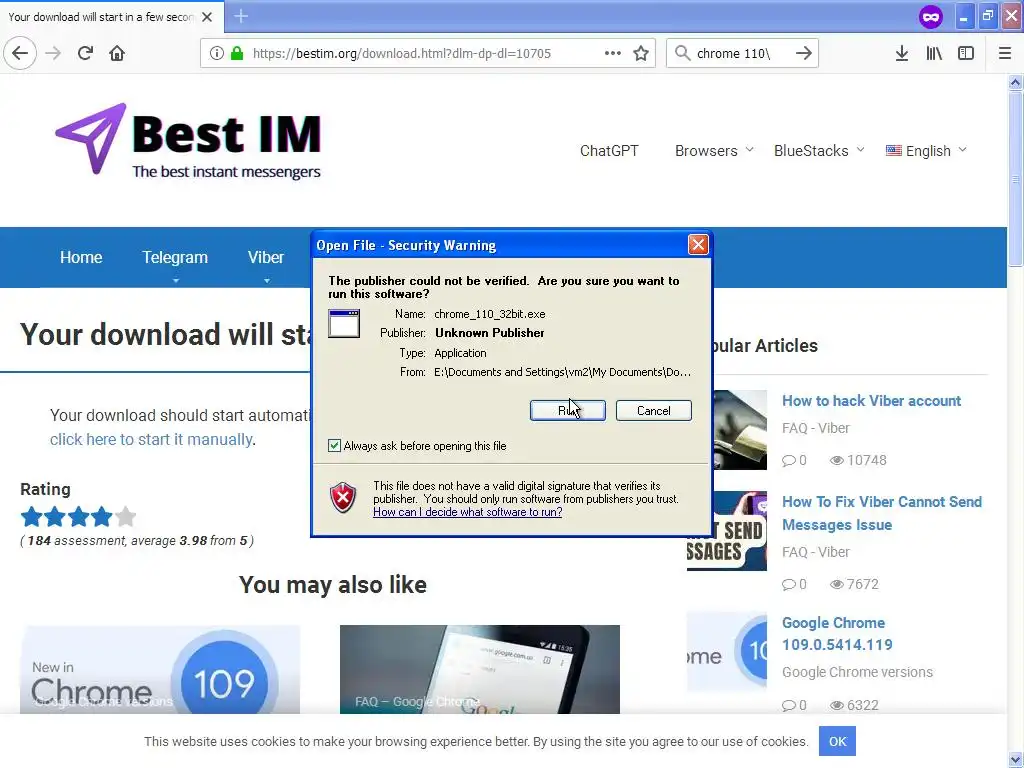Click the green padlock security icon
Screen dimensions: 1024x768
(x=237, y=53)
